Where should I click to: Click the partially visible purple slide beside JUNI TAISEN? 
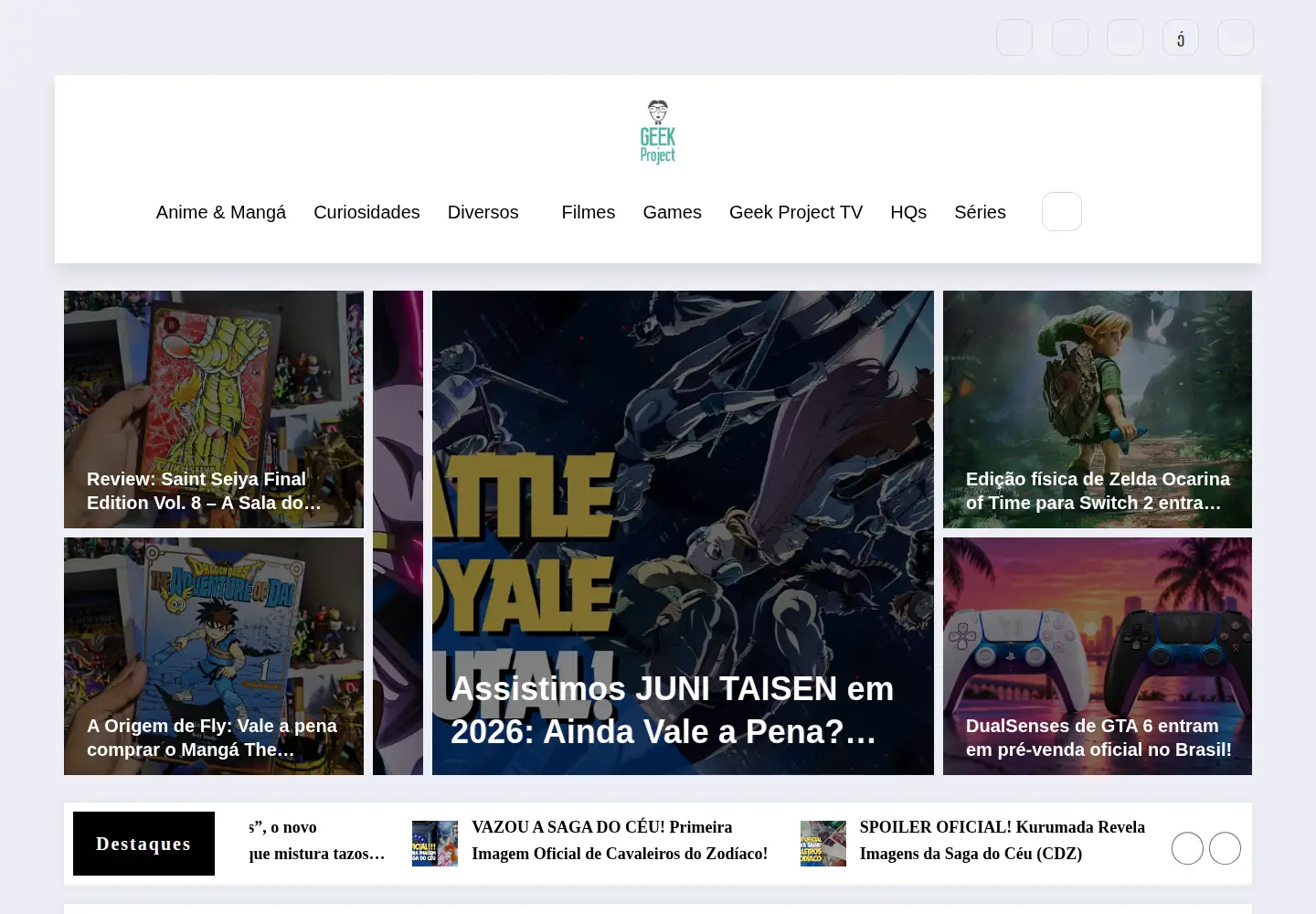(398, 533)
